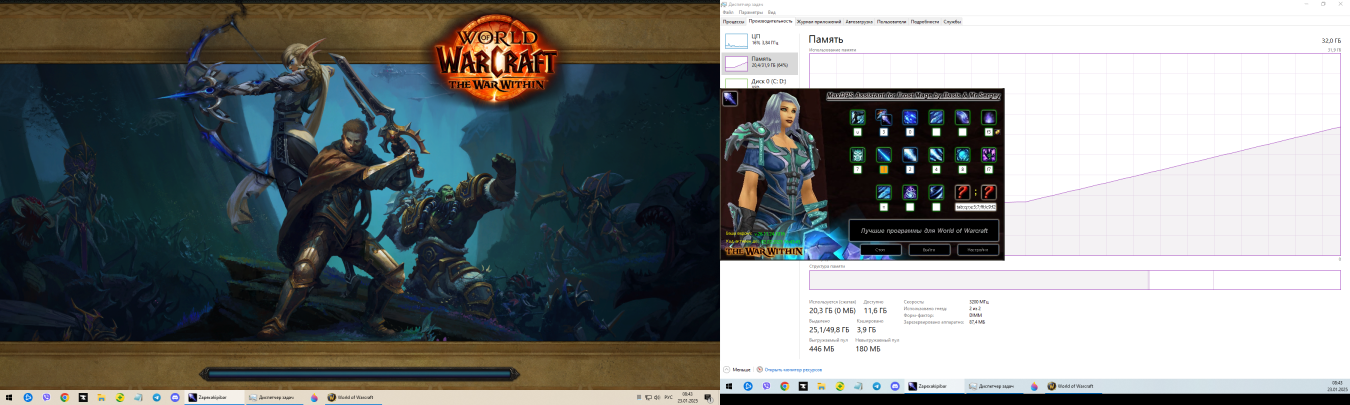Image resolution: width=1350 pixels, height=405 pixels.
Task: Open the Файл menu in Task Manager
Action: [x=727, y=12]
